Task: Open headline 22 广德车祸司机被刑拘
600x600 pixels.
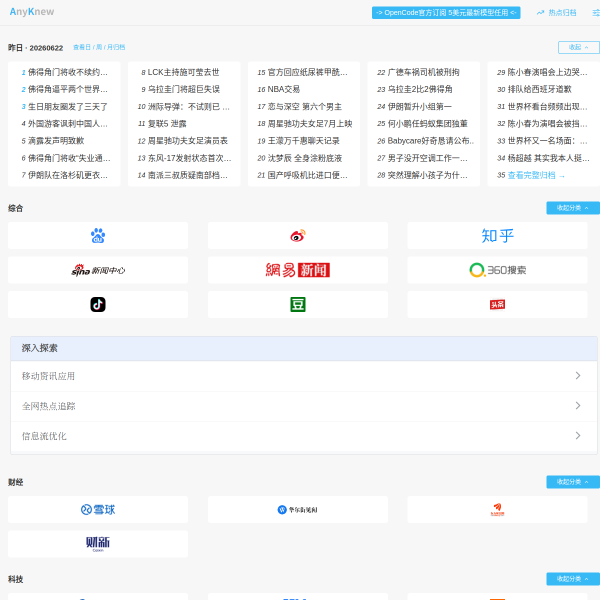Action: point(423,72)
